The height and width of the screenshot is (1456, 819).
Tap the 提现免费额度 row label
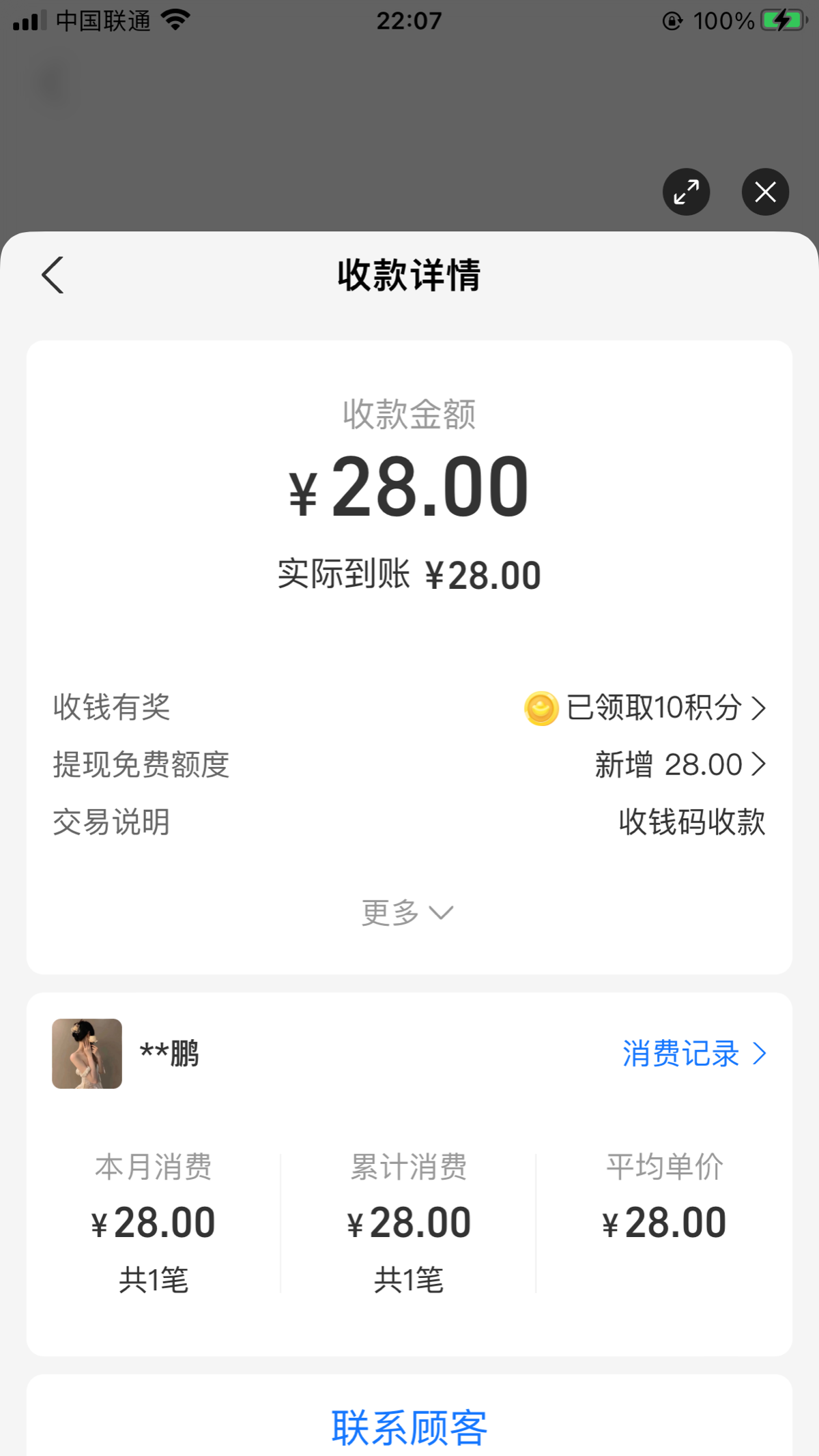click(141, 765)
